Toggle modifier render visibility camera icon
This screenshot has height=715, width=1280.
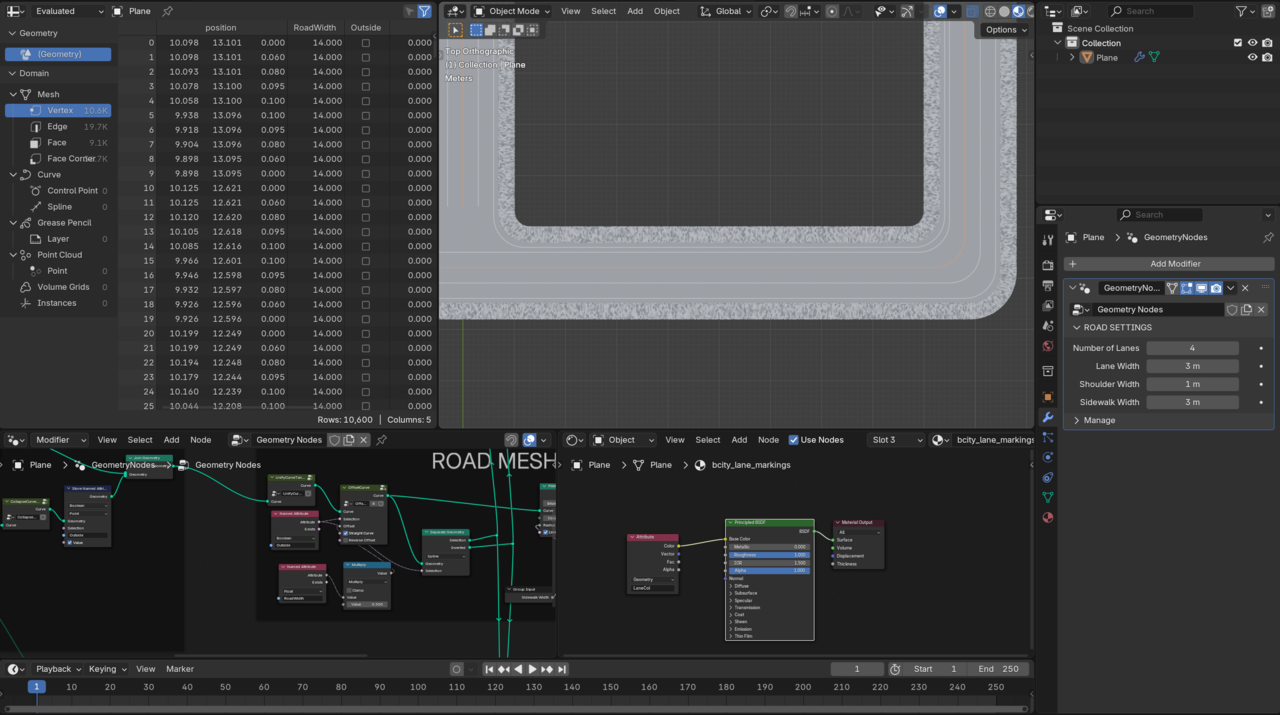(x=1216, y=288)
